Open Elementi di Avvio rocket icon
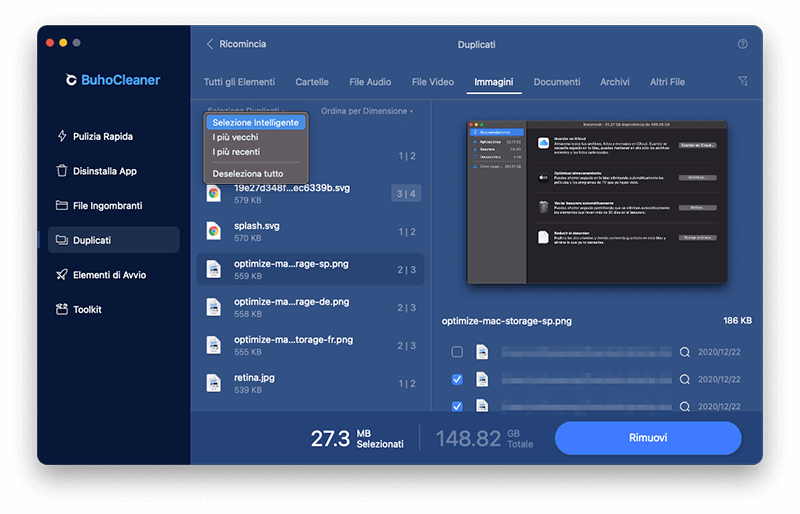This screenshot has width=800, height=514. coord(62,275)
